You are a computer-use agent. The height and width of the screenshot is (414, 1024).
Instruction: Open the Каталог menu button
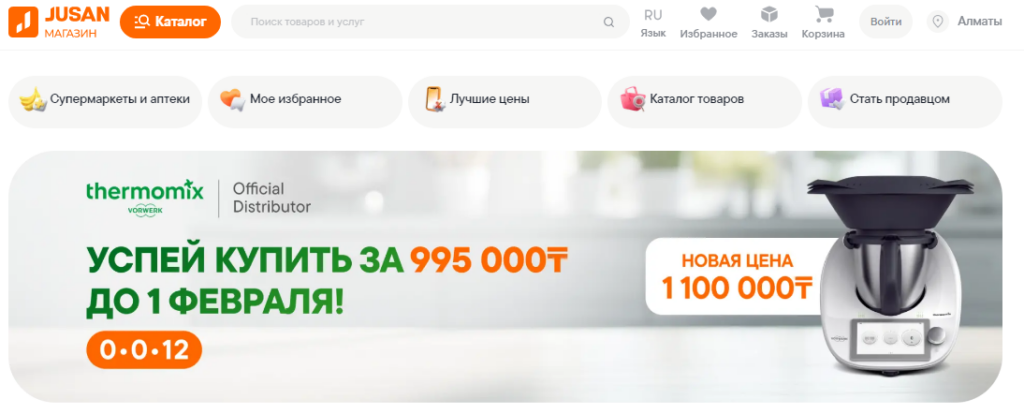pyautogui.click(x=170, y=22)
